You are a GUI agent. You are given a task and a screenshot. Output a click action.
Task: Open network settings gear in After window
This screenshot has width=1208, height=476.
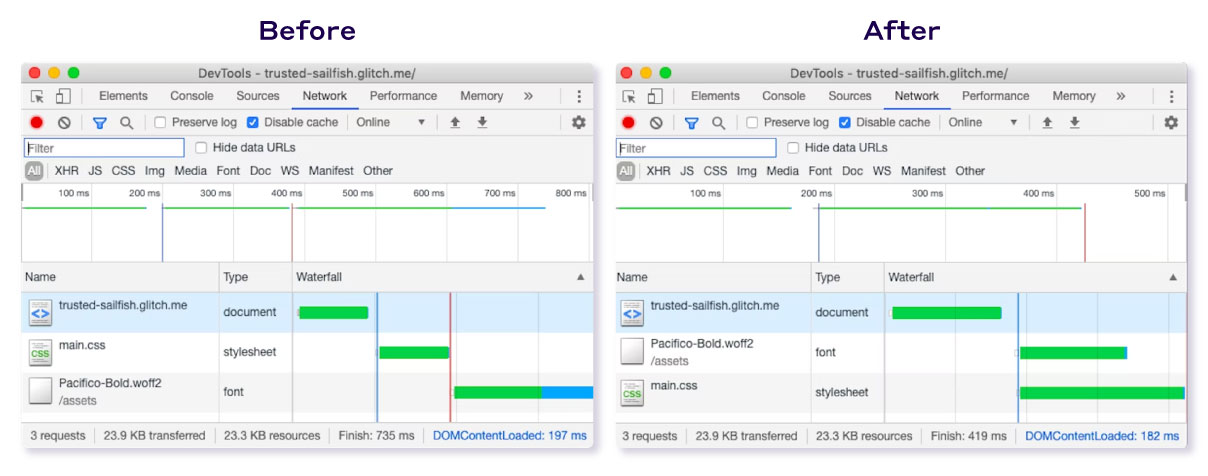point(1170,122)
